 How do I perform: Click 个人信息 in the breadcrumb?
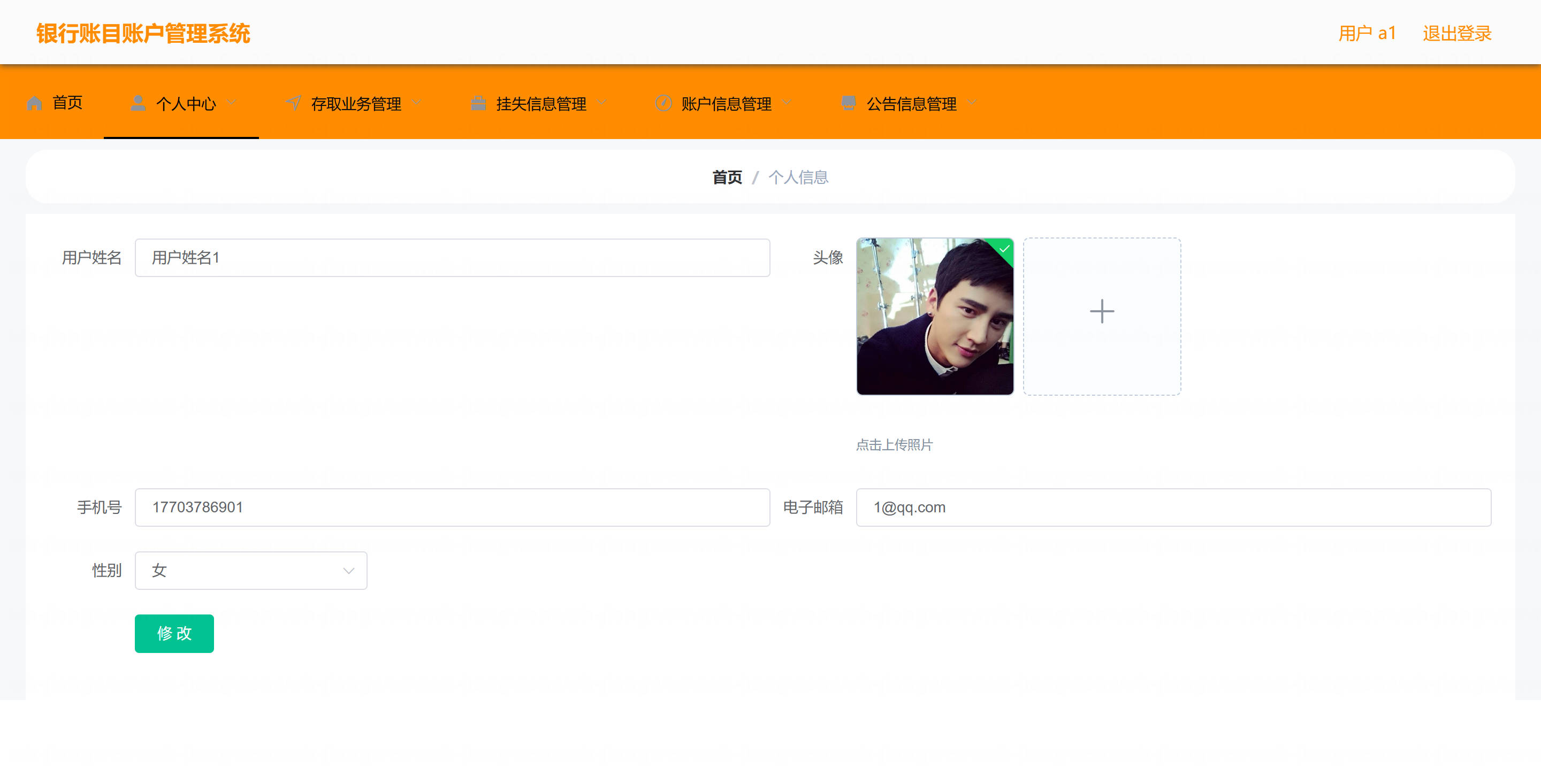[x=799, y=177]
